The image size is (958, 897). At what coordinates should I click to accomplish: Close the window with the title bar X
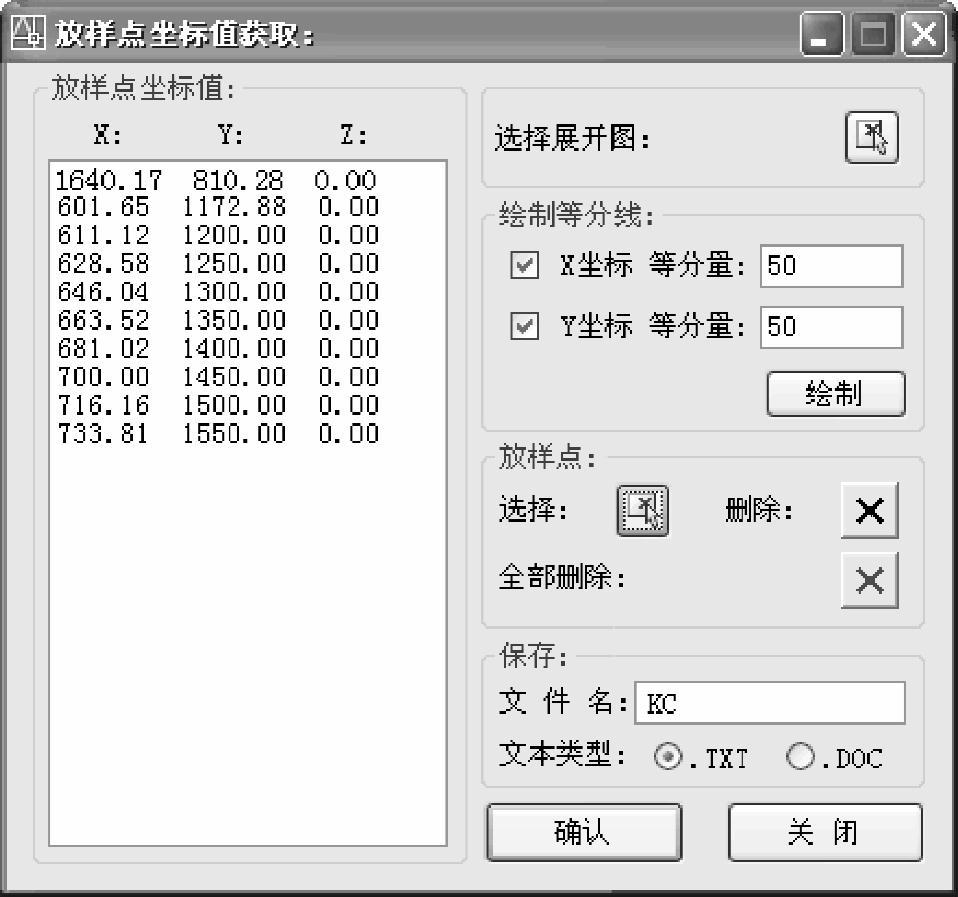point(924,34)
